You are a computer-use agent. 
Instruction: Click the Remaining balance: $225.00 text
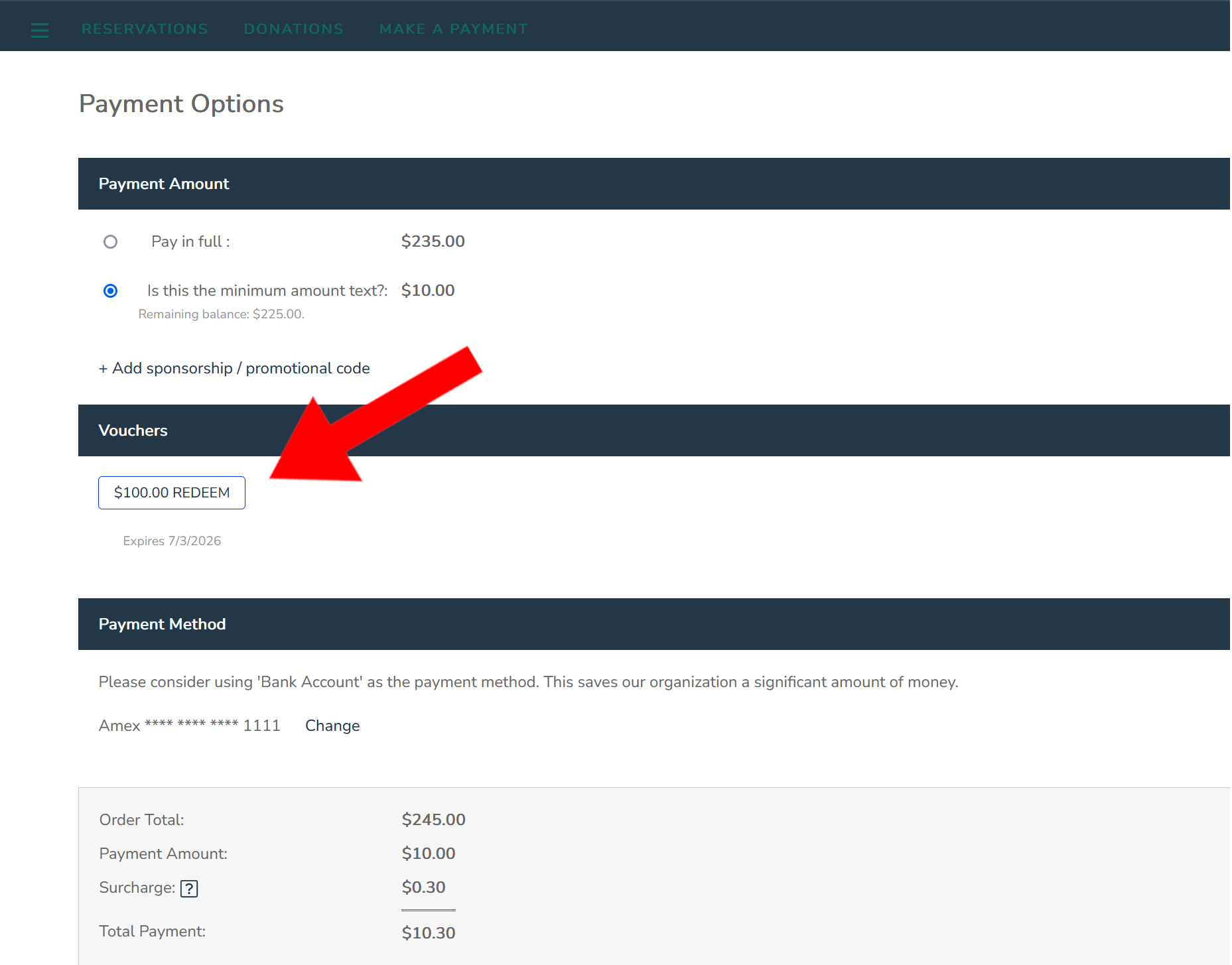(x=221, y=314)
